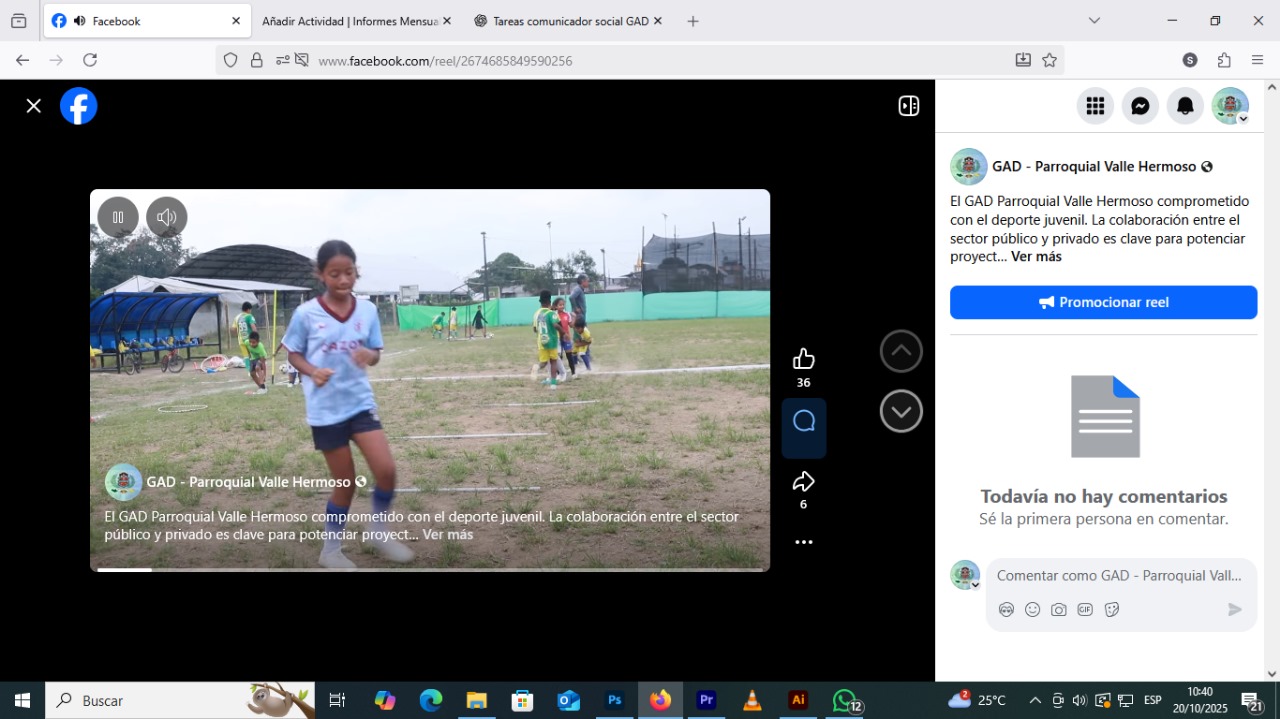Click the Promocionar reel button
This screenshot has height=719, width=1280.
click(x=1103, y=302)
